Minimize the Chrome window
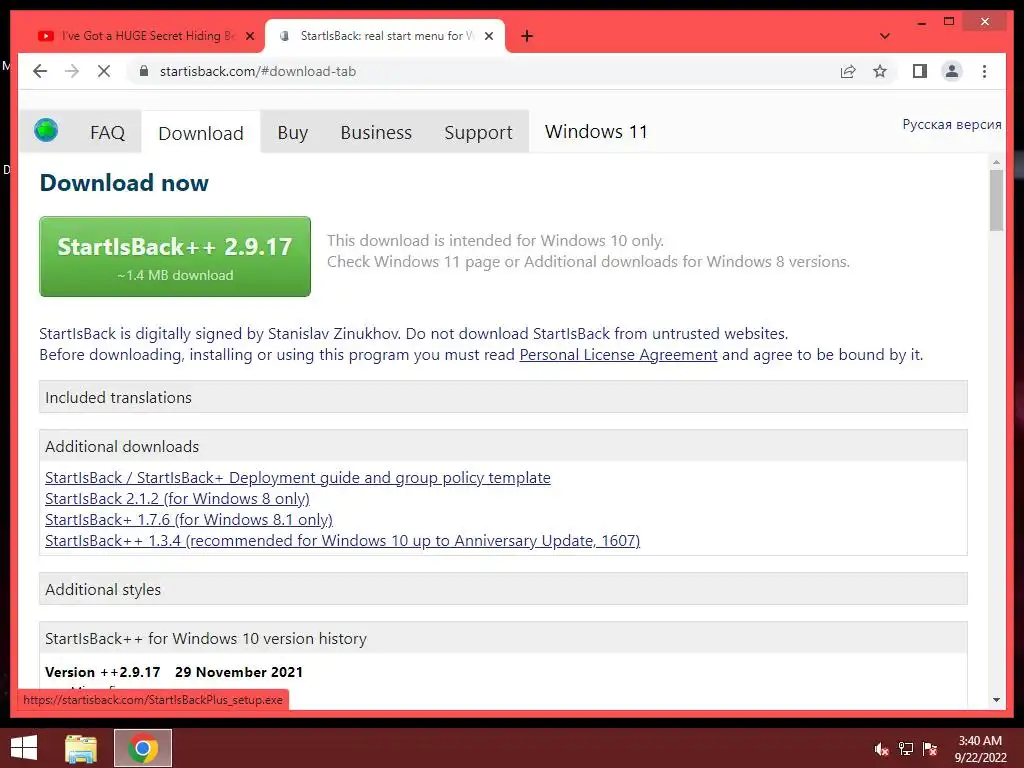 [x=921, y=22]
